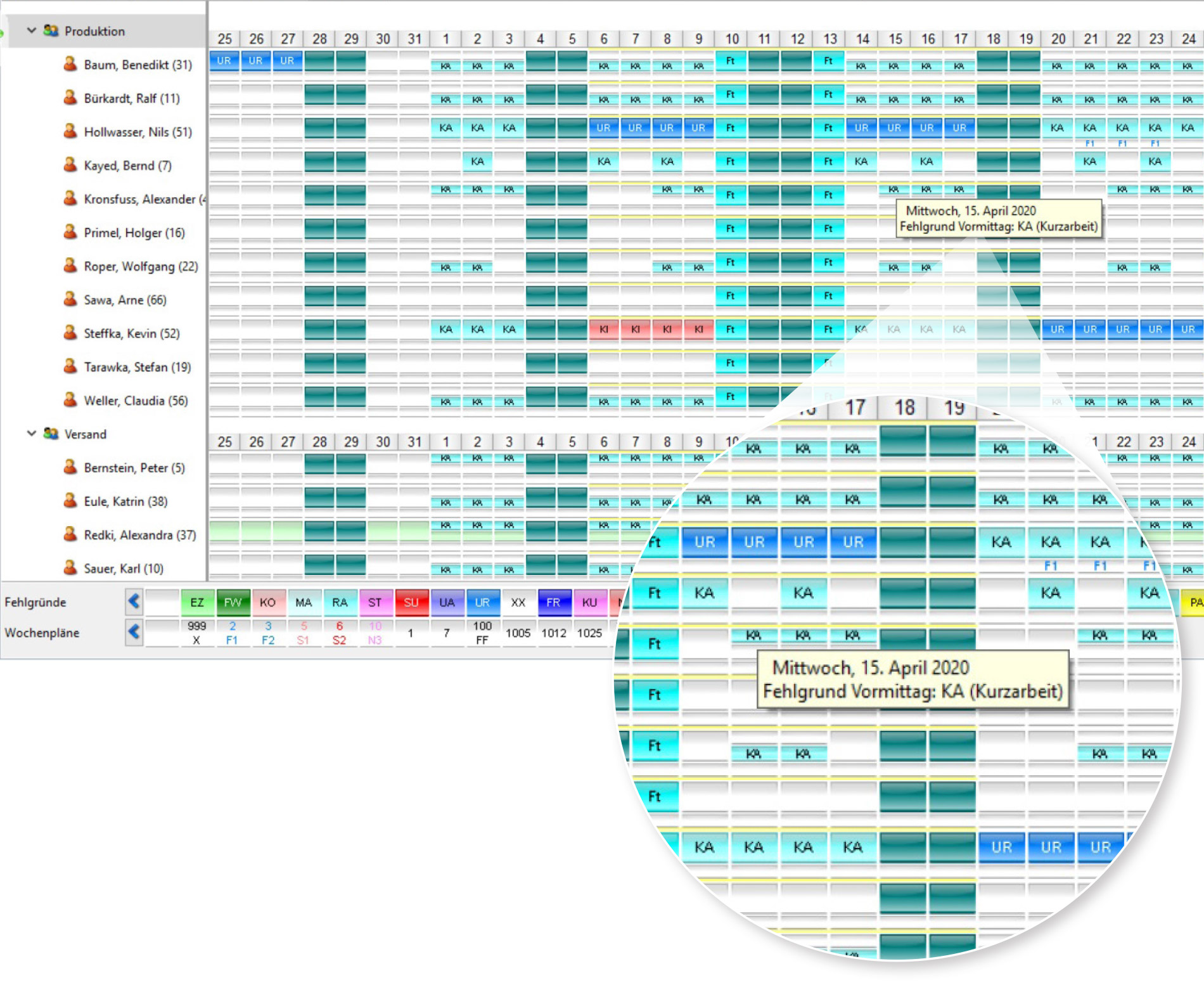
Task: Select the RA absence reason swatch
Action: pyautogui.click(x=340, y=602)
